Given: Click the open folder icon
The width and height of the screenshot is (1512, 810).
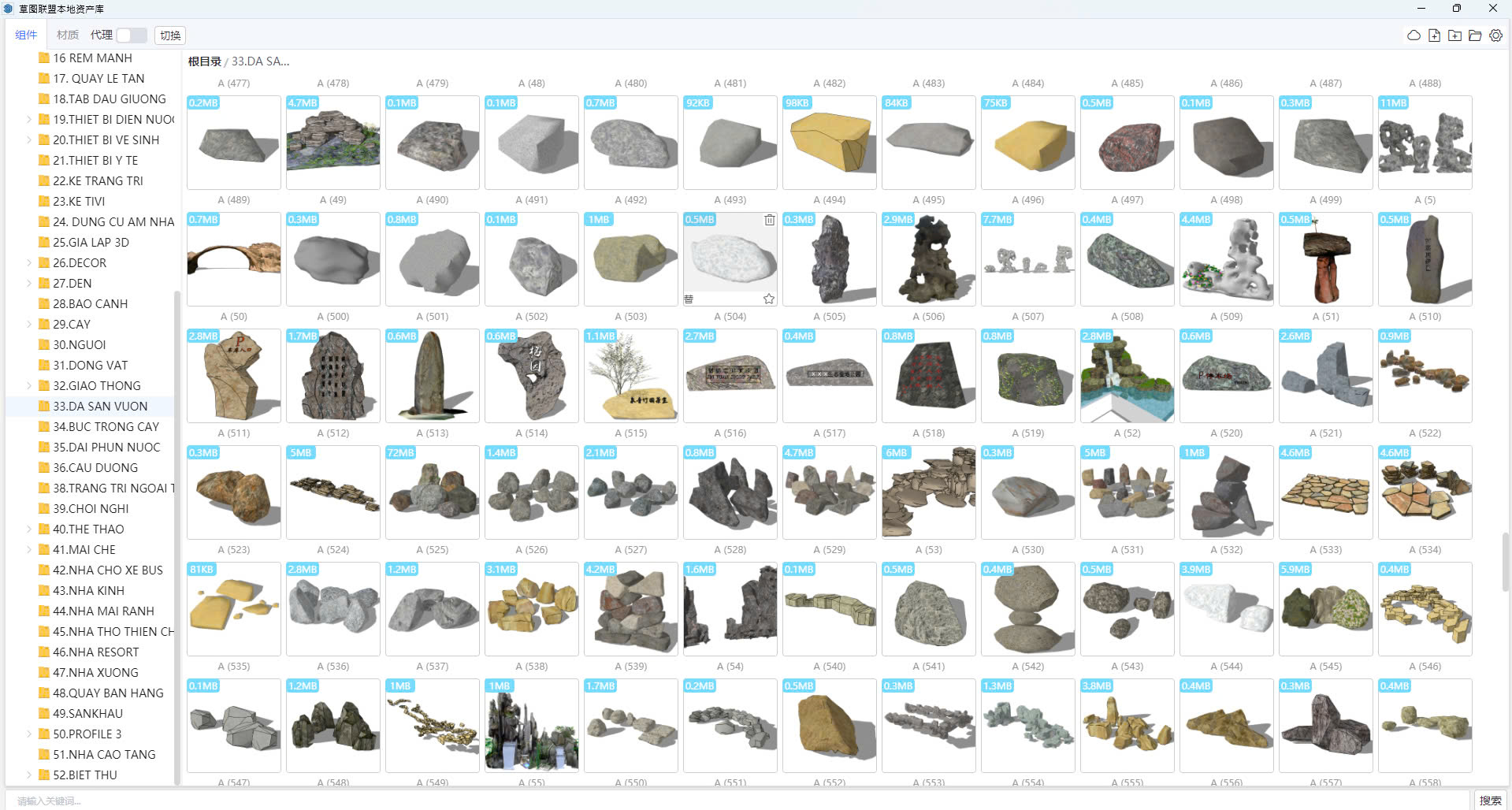Looking at the screenshot, I should tap(1475, 35).
